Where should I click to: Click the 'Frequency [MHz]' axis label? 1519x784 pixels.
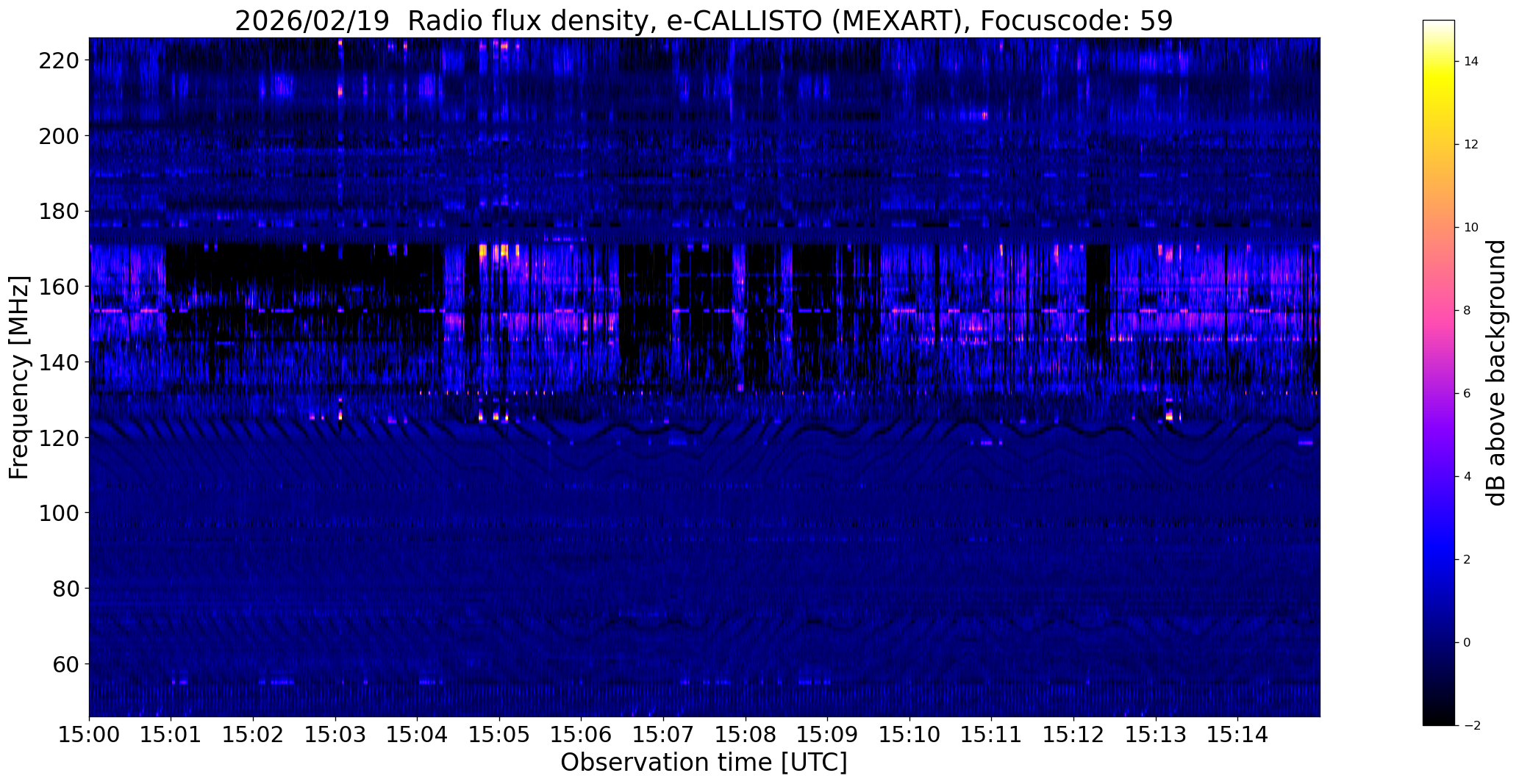point(19,378)
